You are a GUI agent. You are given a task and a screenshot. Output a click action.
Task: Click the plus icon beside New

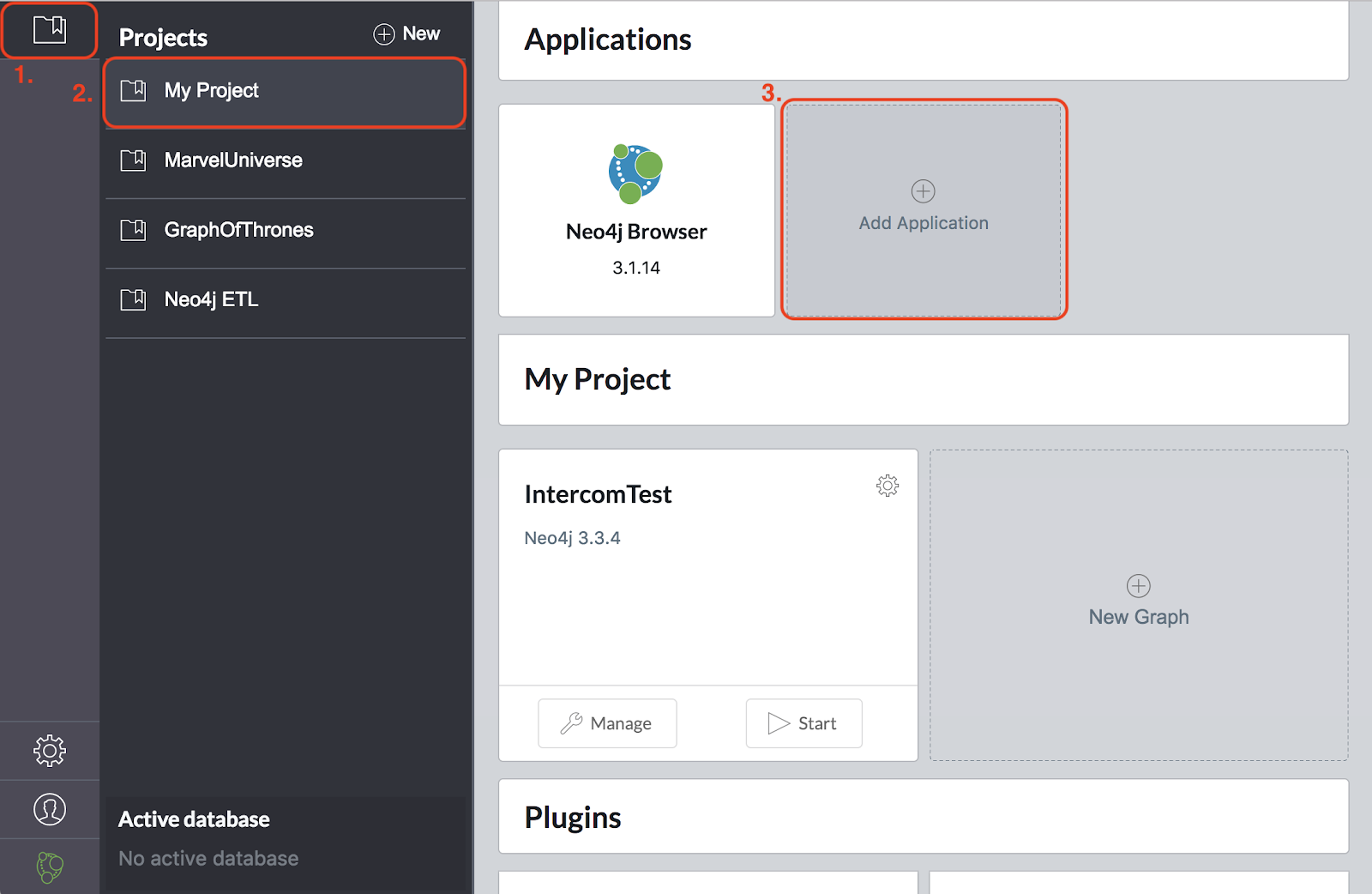pos(384,33)
